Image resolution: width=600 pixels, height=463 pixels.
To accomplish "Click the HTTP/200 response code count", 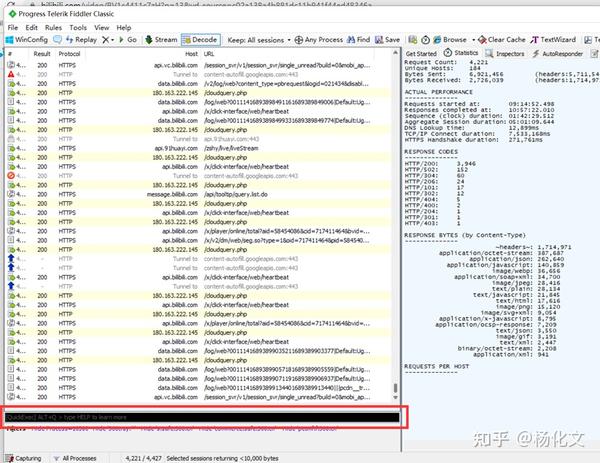I will pyautogui.click(x=440, y=163).
